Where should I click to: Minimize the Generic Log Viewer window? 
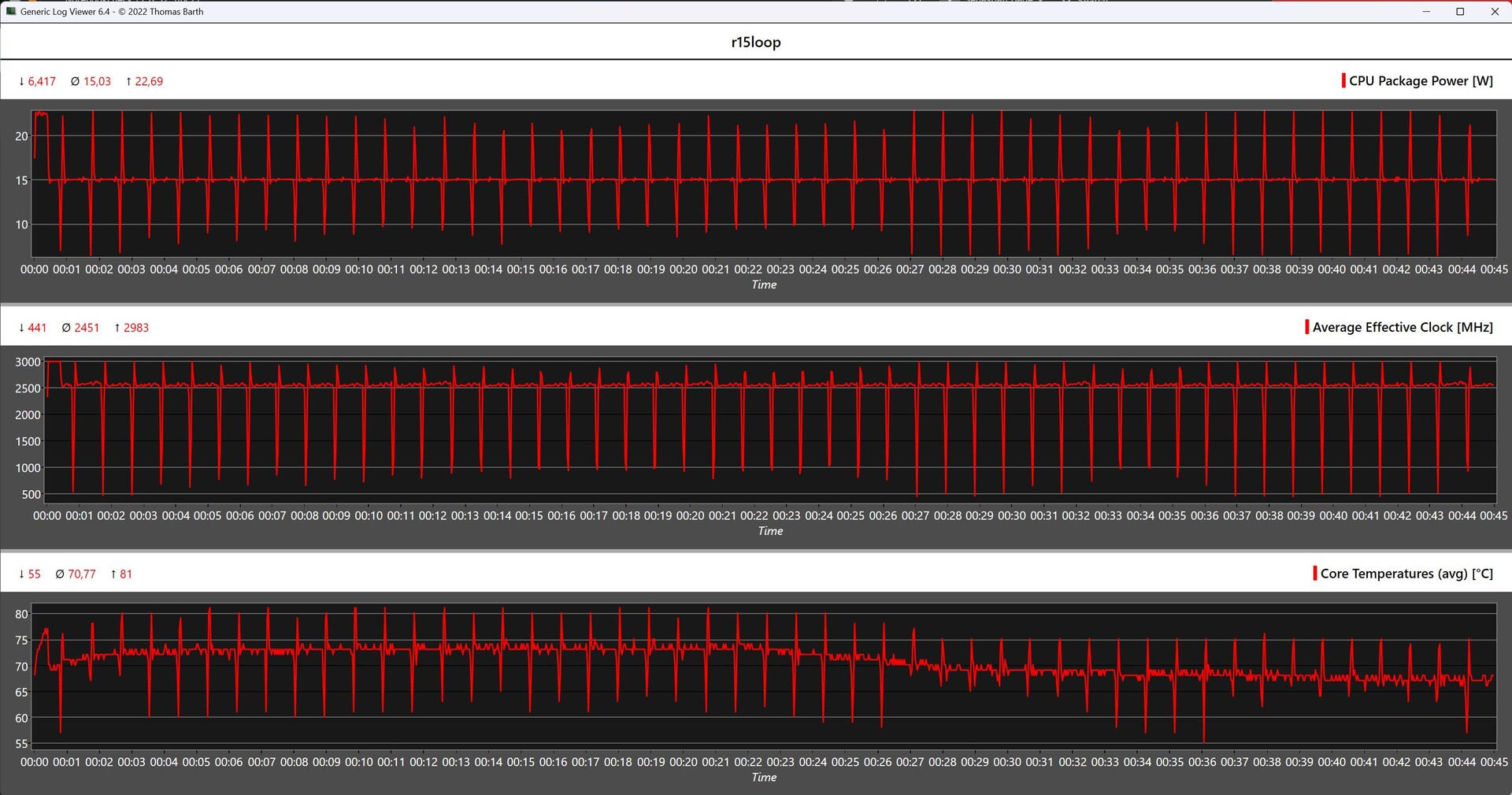pos(1426,12)
